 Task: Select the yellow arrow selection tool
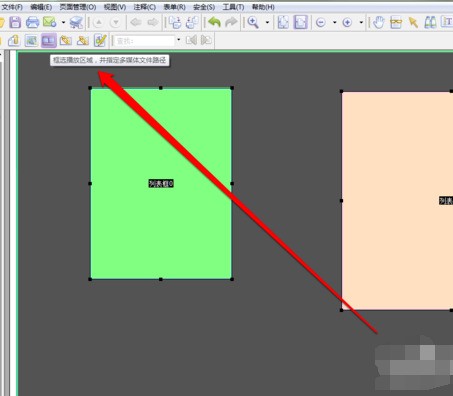413,22
